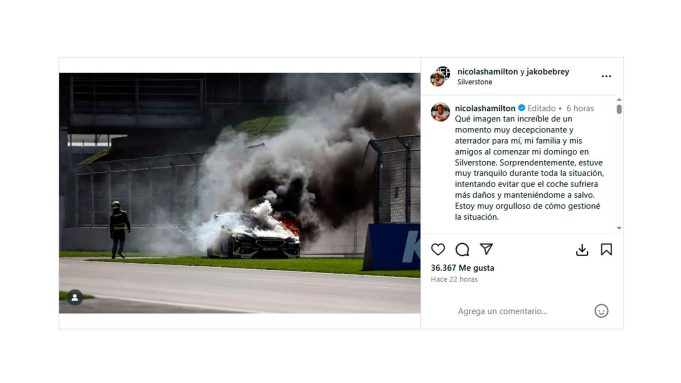This screenshot has height=383, width=681.
Task: Open jakobebrey profile from the post header
Action: point(548,72)
